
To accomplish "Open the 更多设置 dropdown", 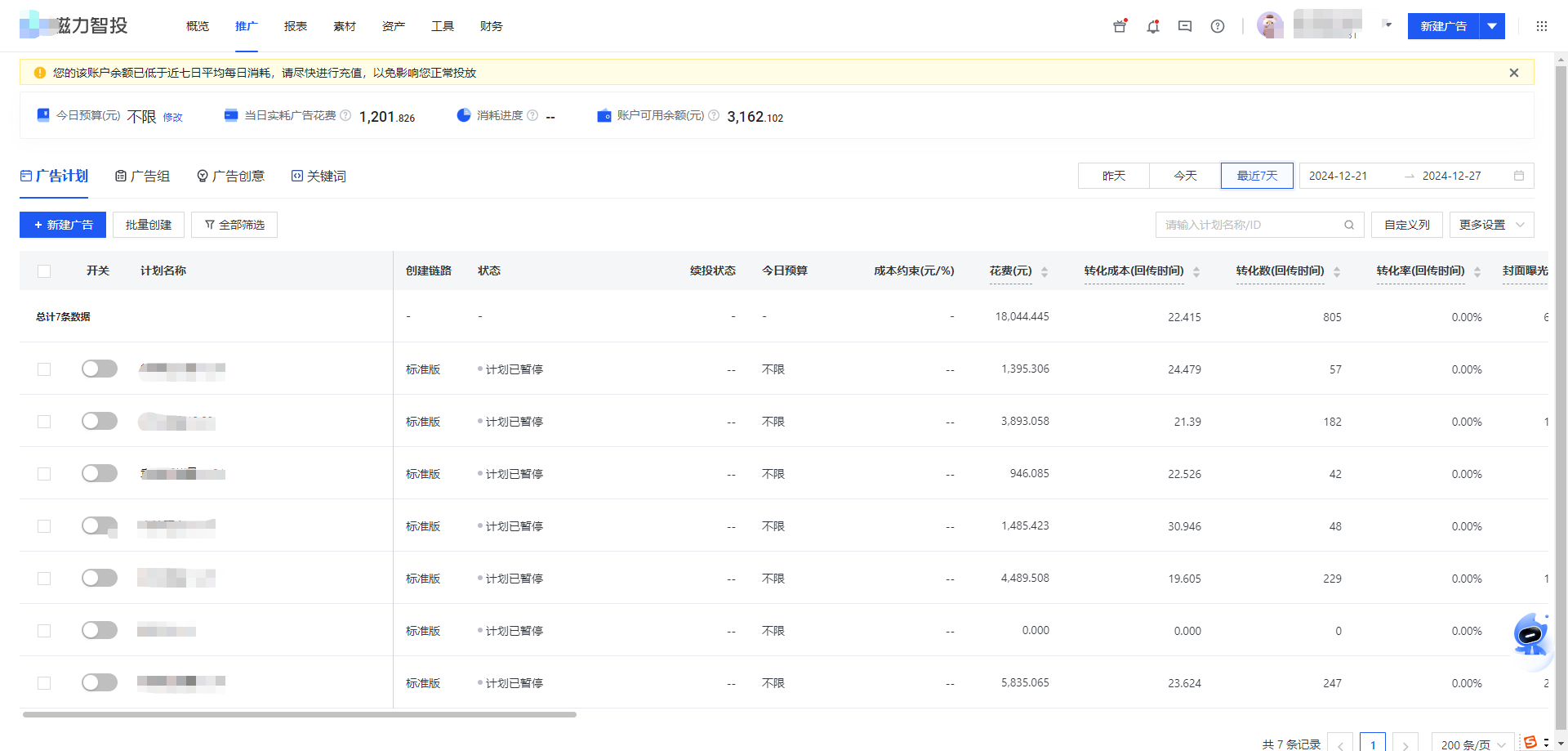I will 1490,224.
